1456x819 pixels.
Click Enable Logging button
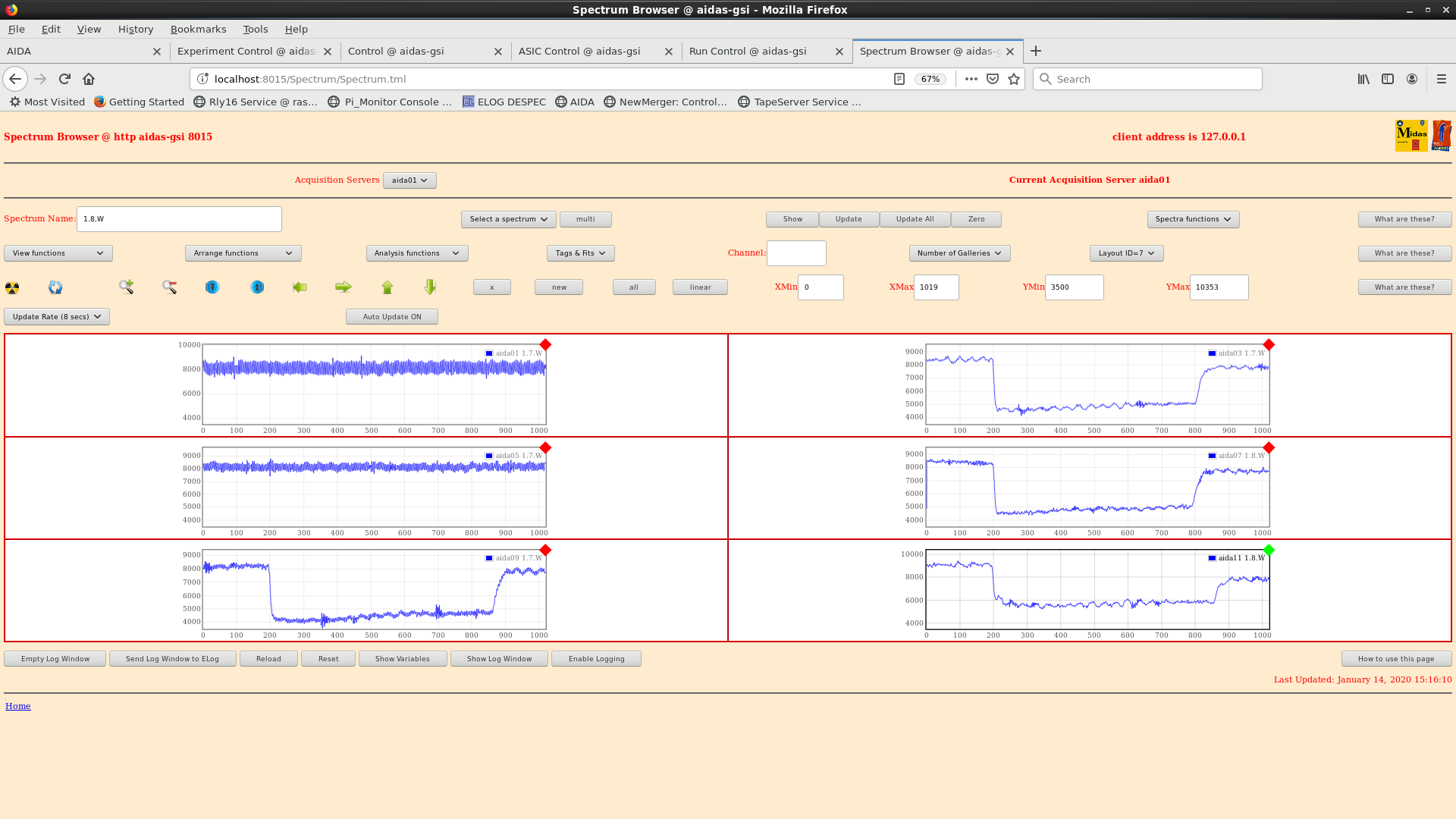click(x=596, y=659)
